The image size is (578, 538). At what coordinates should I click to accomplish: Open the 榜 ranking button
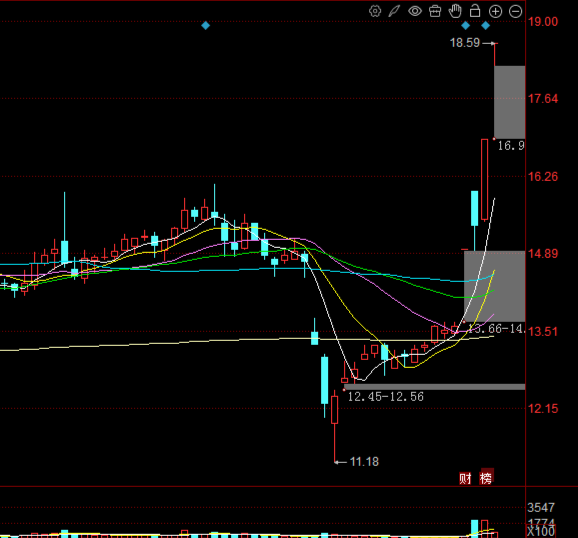click(486, 478)
